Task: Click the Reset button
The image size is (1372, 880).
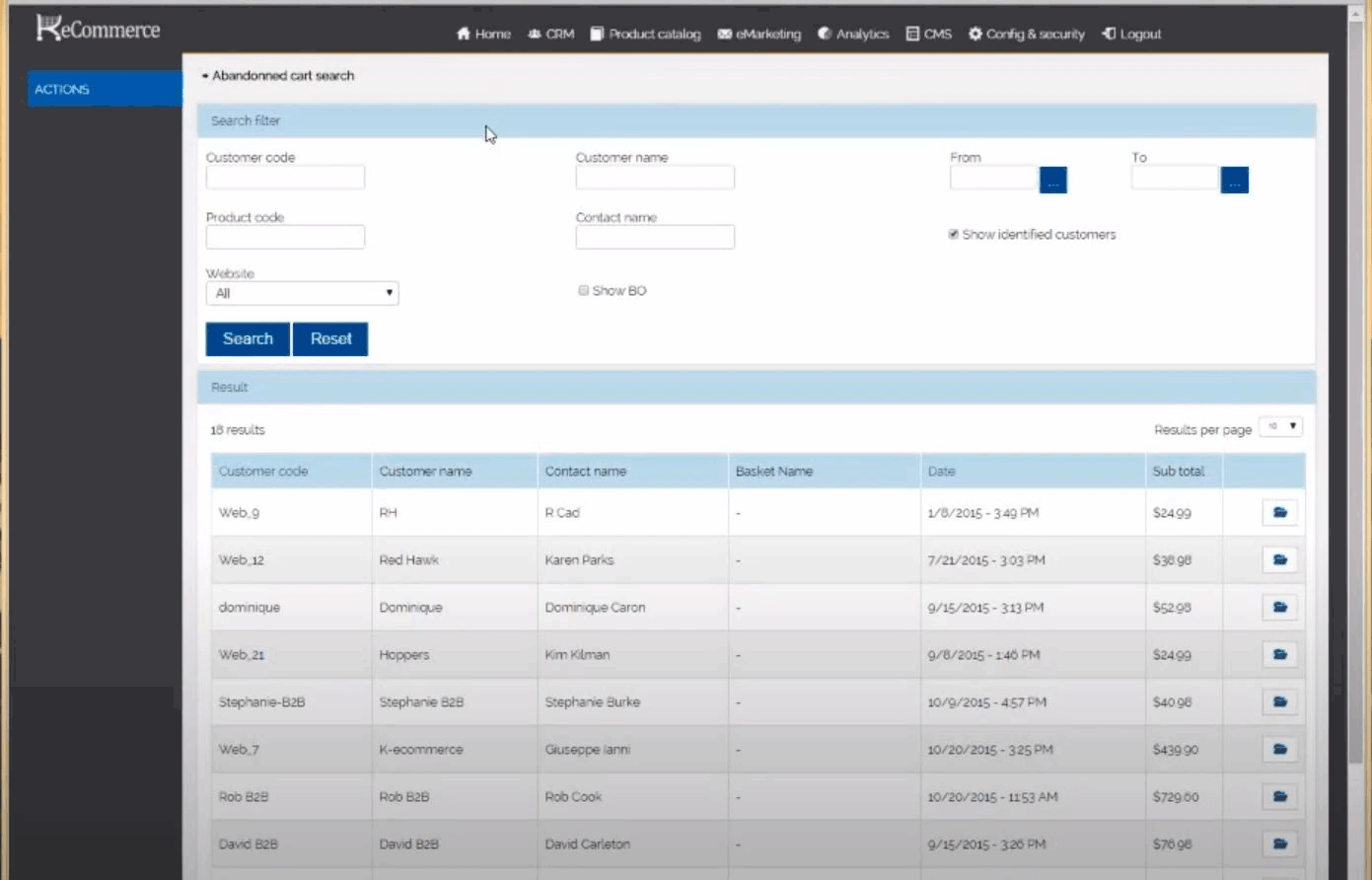Action: pos(330,338)
